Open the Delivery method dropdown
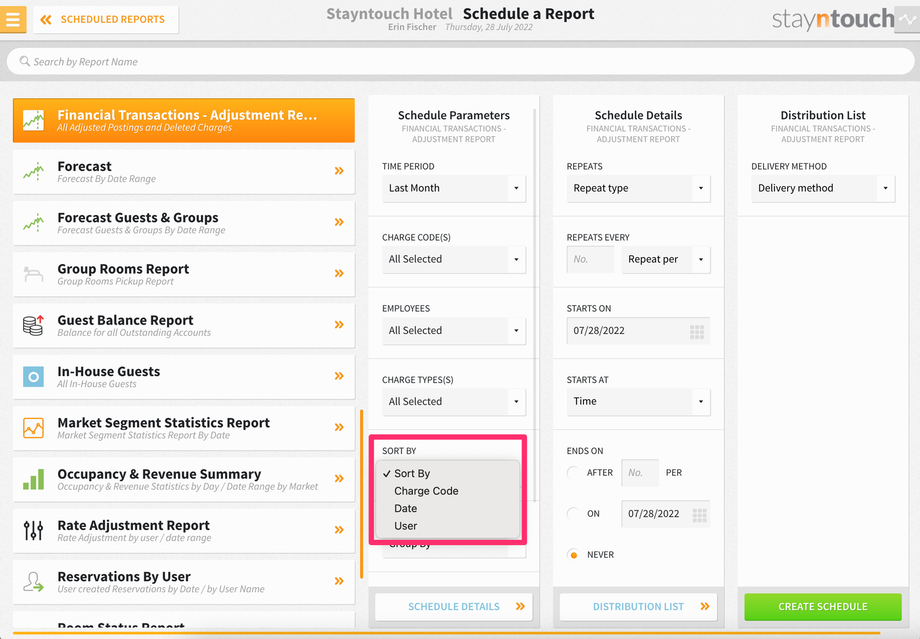The width and height of the screenshot is (920, 639). [823, 188]
